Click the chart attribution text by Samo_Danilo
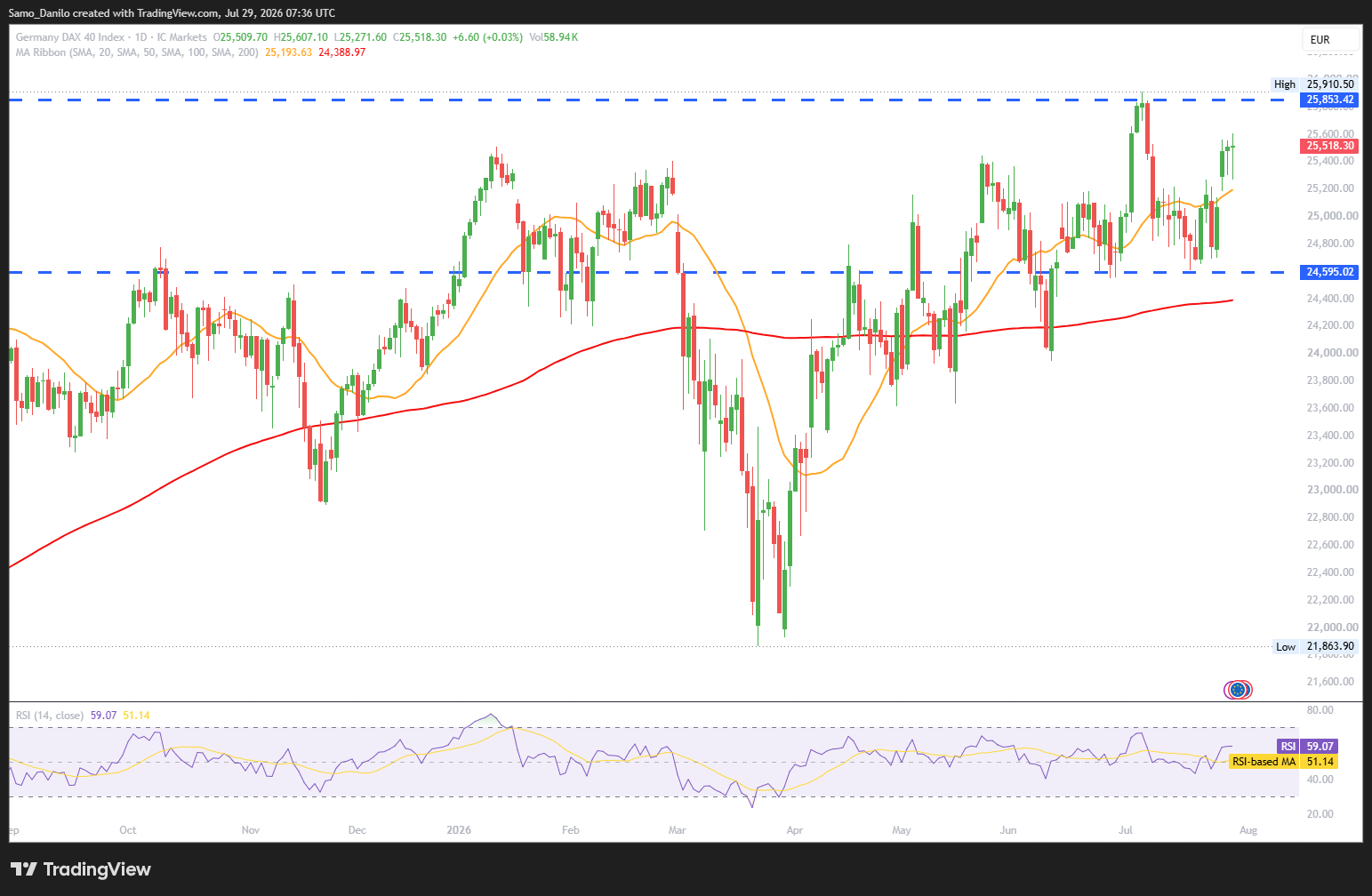1372x896 pixels. pos(173,13)
